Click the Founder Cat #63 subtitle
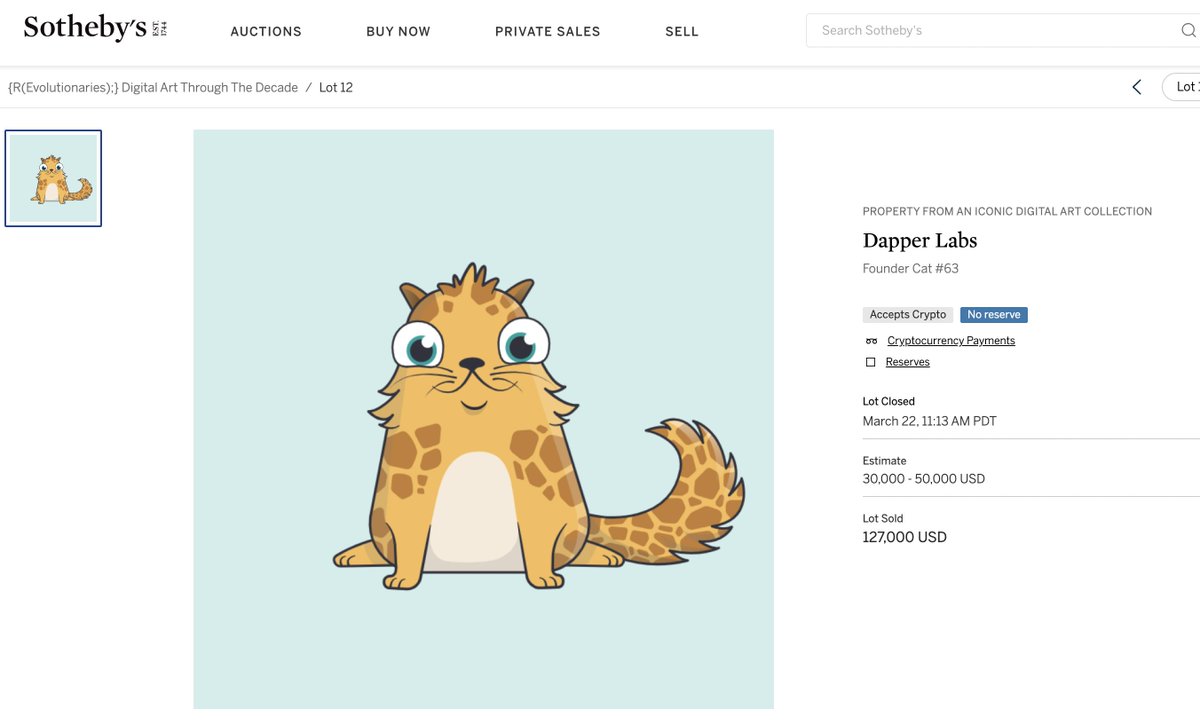Viewport: 1200px width, 725px height. [x=911, y=268]
